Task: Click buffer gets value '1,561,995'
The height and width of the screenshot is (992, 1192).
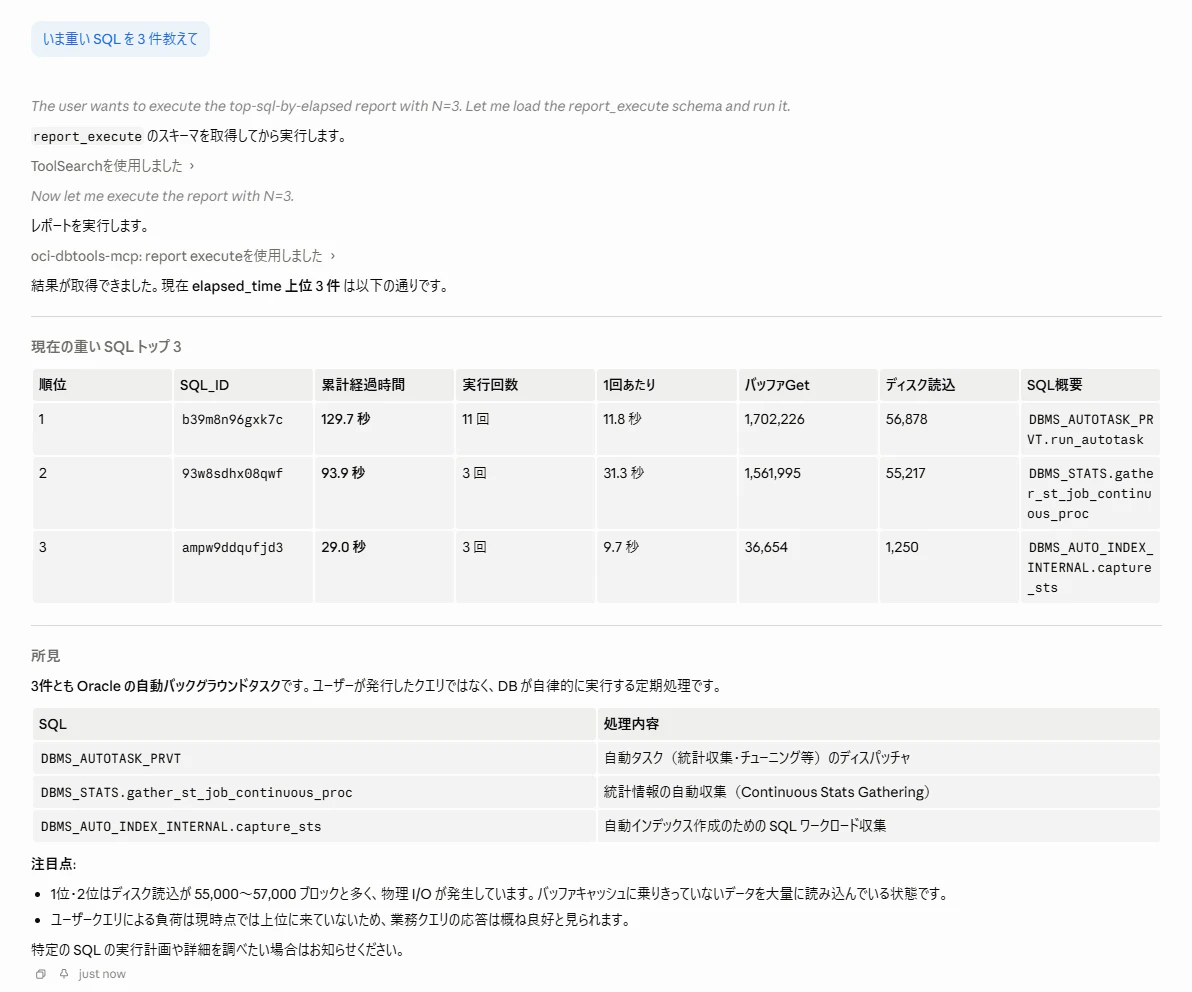Action: [x=772, y=473]
